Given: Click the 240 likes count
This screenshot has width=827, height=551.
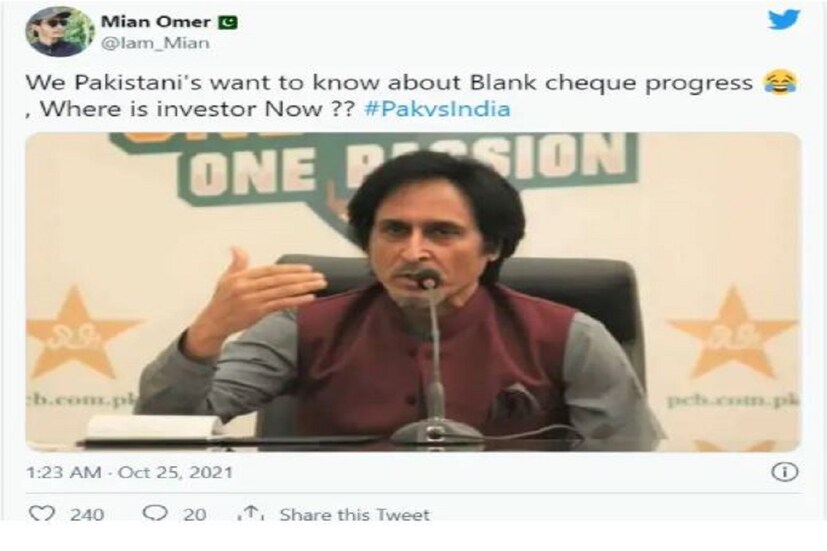Looking at the screenshot, I should 87,514.
